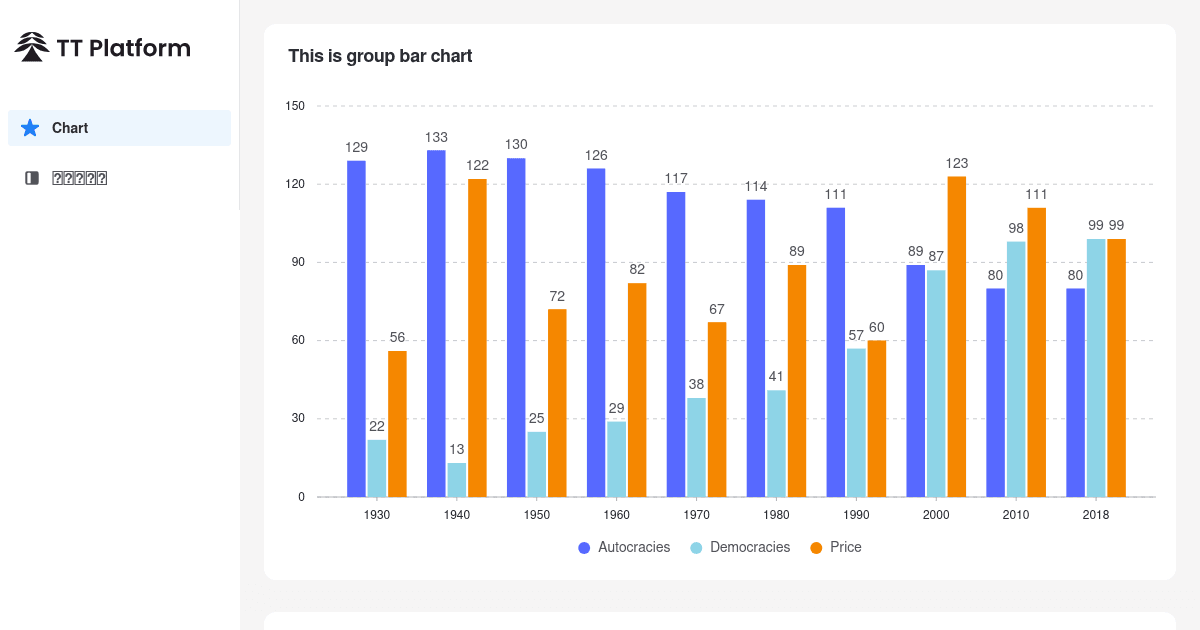Select the short Democracies bar labeled 13
This screenshot has width=1200, height=630.
455,480
